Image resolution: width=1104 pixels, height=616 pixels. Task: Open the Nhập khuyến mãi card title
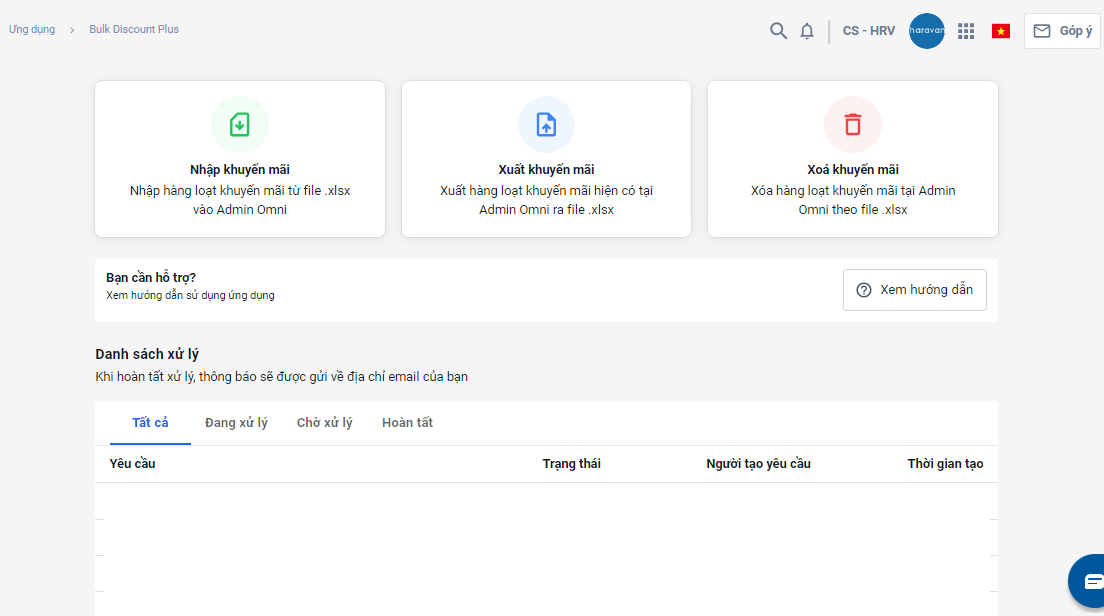click(240, 170)
